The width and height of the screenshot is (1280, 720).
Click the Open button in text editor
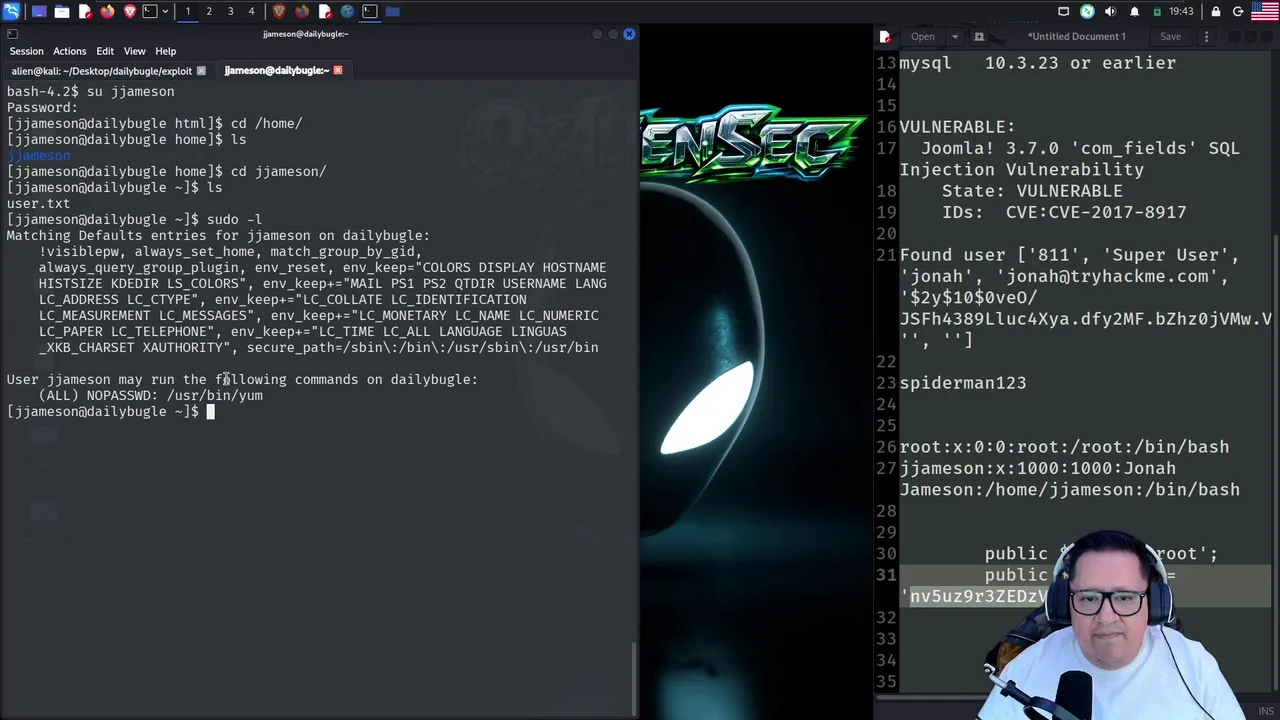[923, 37]
